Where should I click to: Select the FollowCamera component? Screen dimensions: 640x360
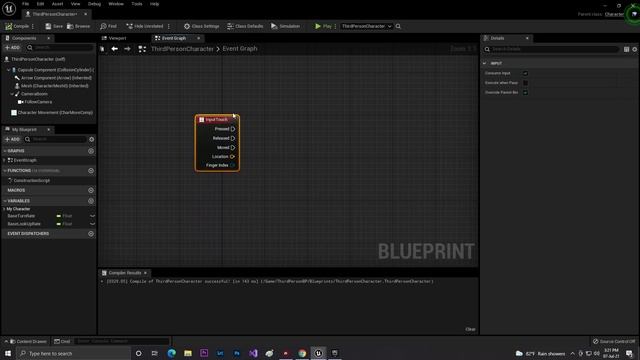point(35,102)
